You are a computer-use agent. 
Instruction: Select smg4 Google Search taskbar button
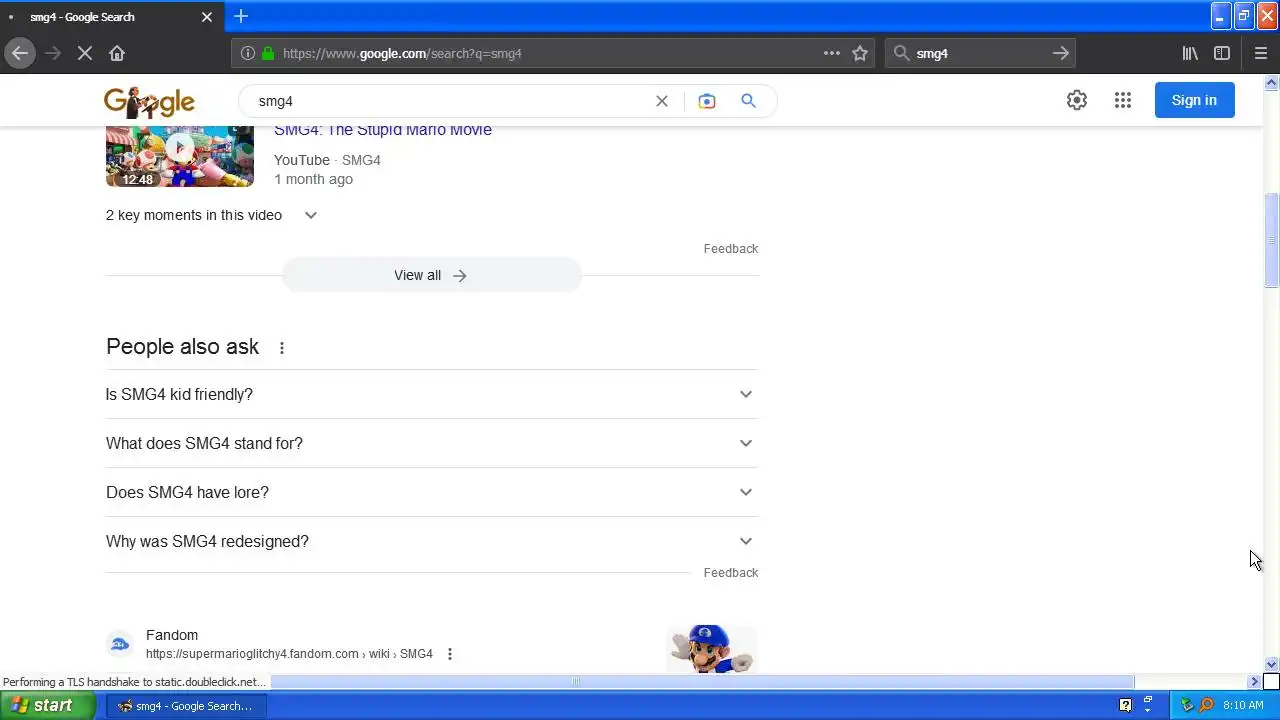click(184, 705)
